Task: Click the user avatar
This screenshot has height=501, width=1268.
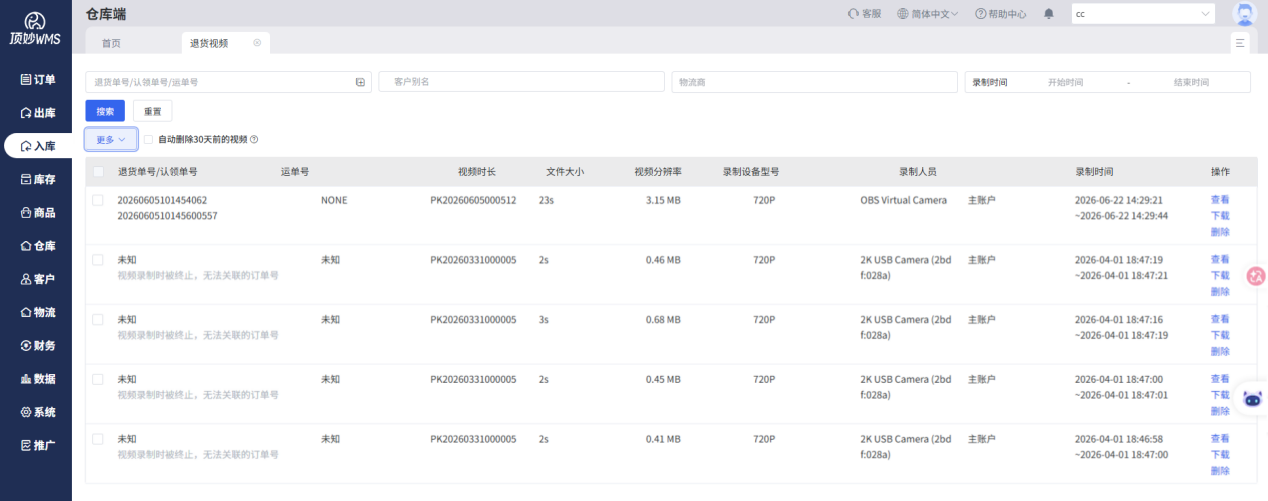Action: (1245, 14)
